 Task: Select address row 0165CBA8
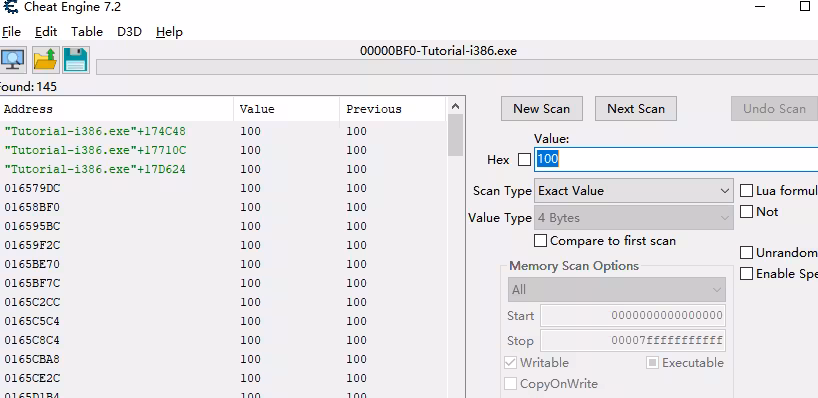click(223, 359)
